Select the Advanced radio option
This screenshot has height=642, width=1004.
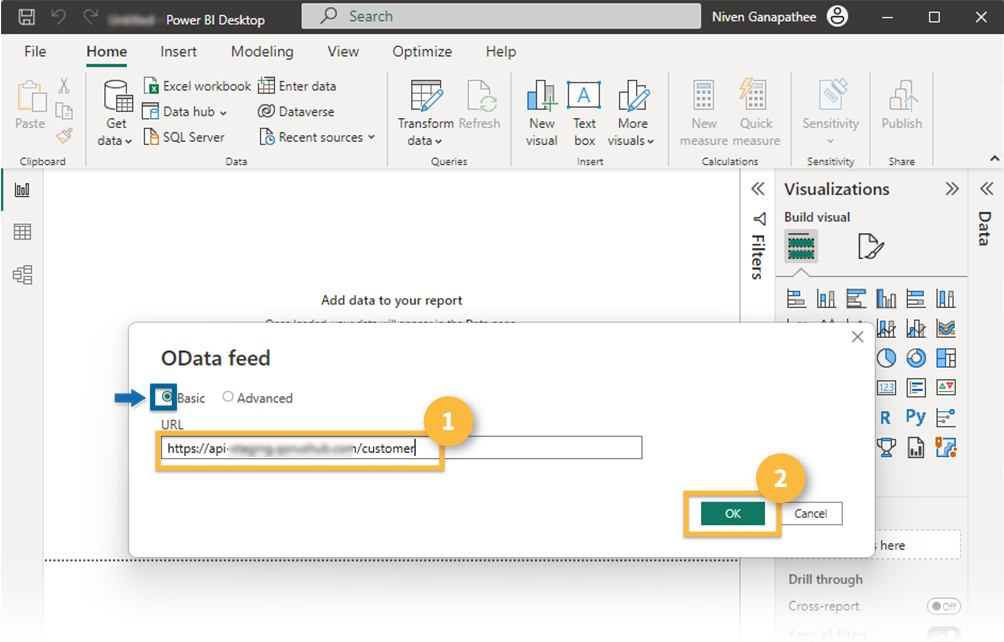tap(228, 397)
